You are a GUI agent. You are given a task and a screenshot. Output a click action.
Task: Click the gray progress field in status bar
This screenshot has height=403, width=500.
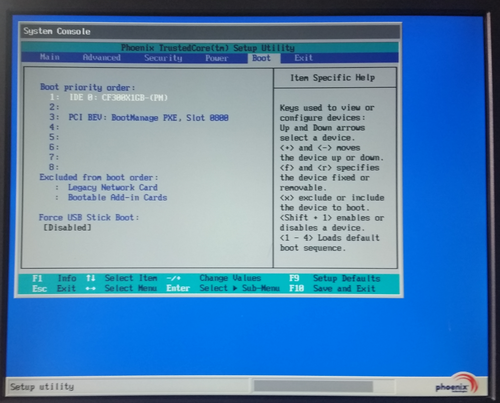(313, 387)
